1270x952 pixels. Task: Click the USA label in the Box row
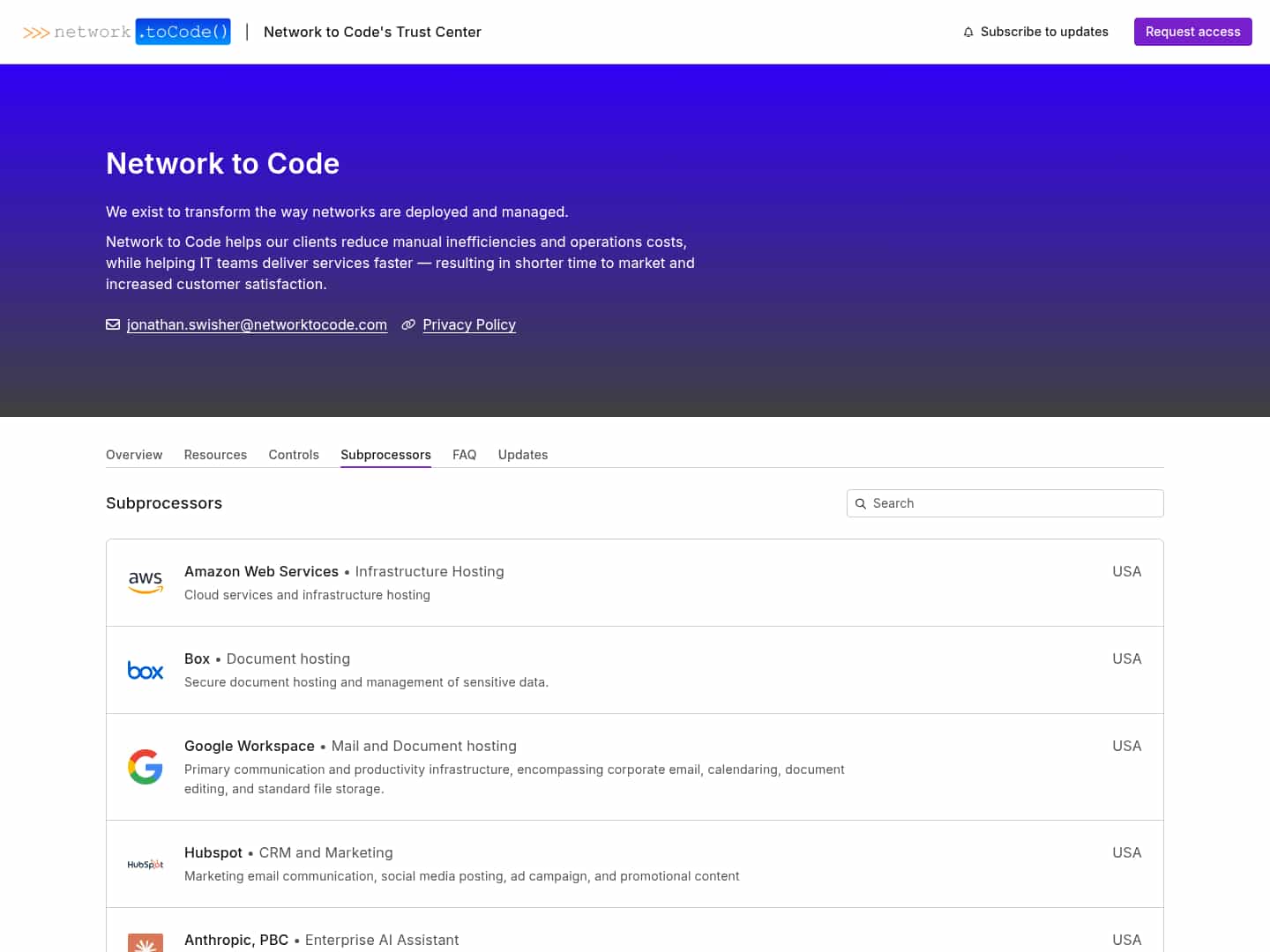pyautogui.click(x=1127, y=658)
